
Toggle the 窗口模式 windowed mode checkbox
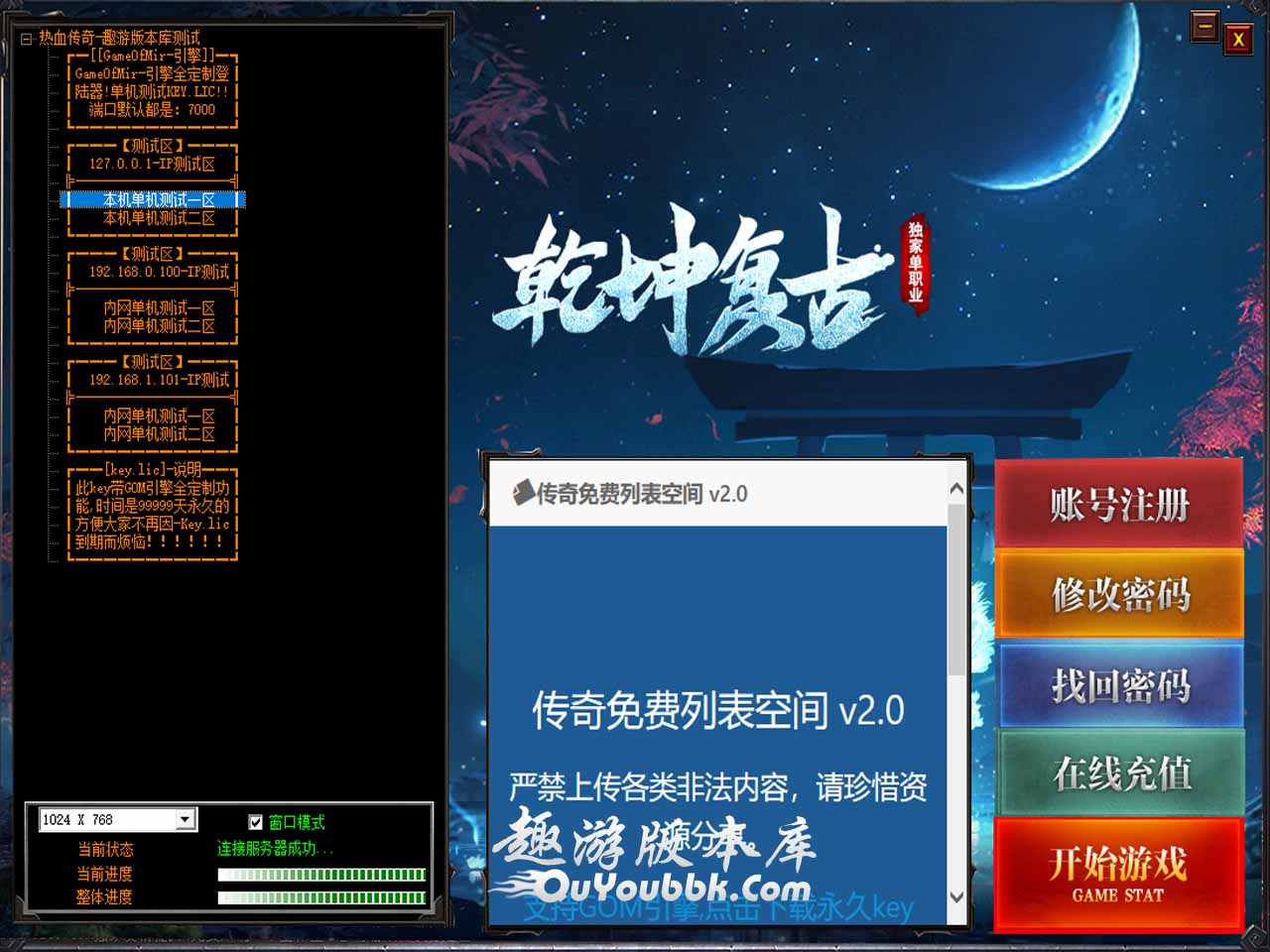[x=255, y=822]
